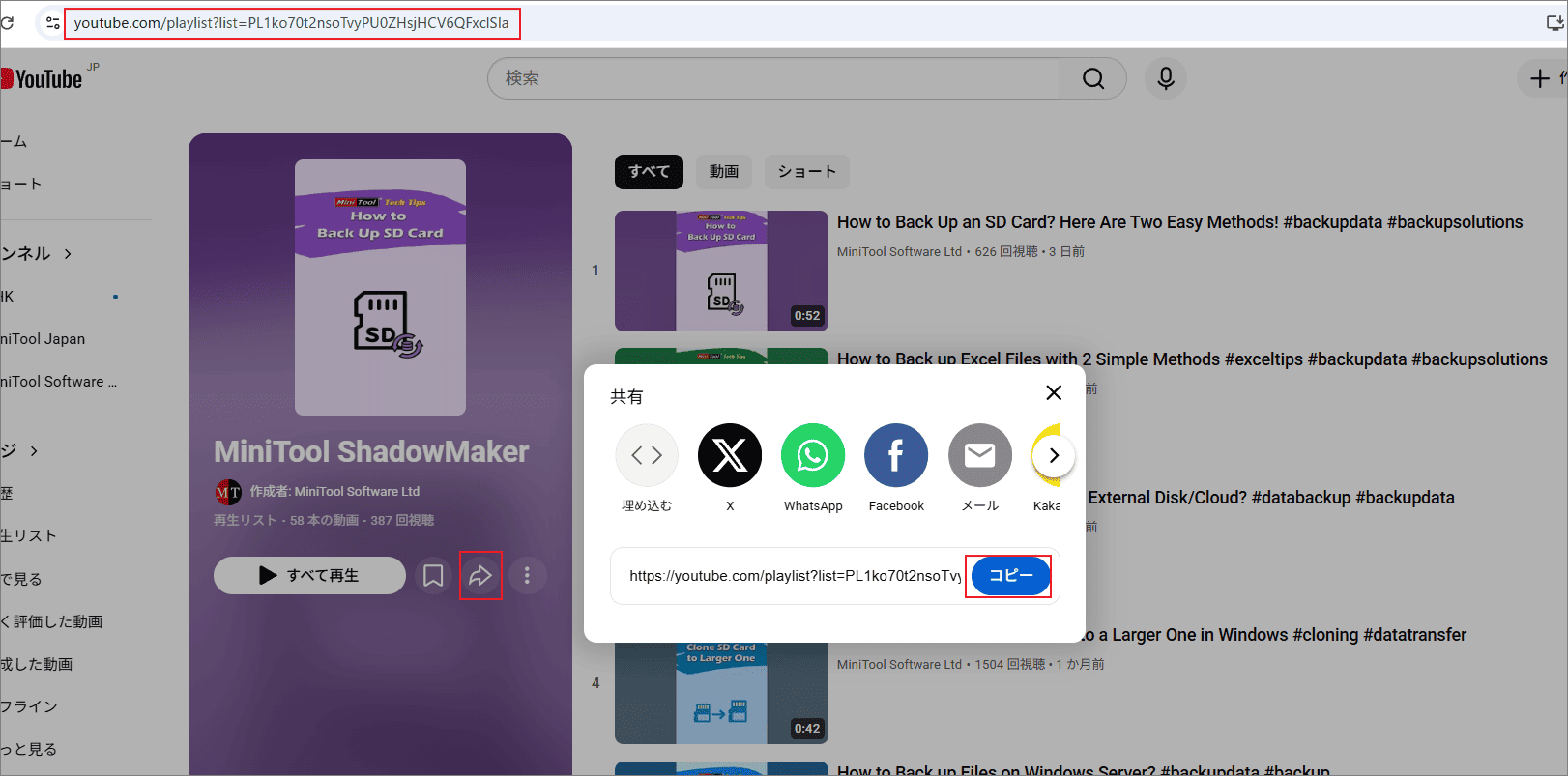Focus the YouTube search box
This screenshot has width=1568, height=776.
click(773, 78)
